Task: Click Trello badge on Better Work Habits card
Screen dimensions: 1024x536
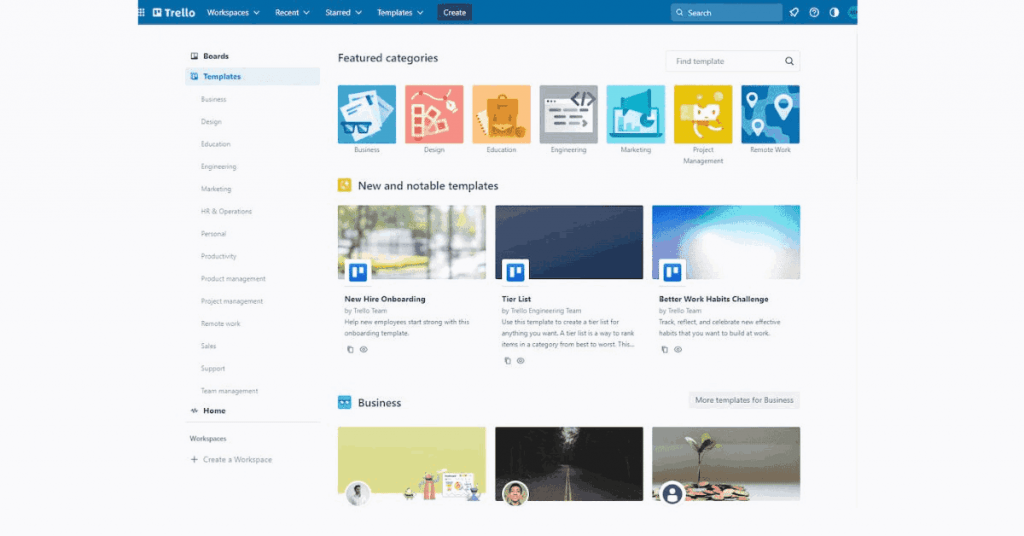Action: pyautogui.click(x=672, y=272)
